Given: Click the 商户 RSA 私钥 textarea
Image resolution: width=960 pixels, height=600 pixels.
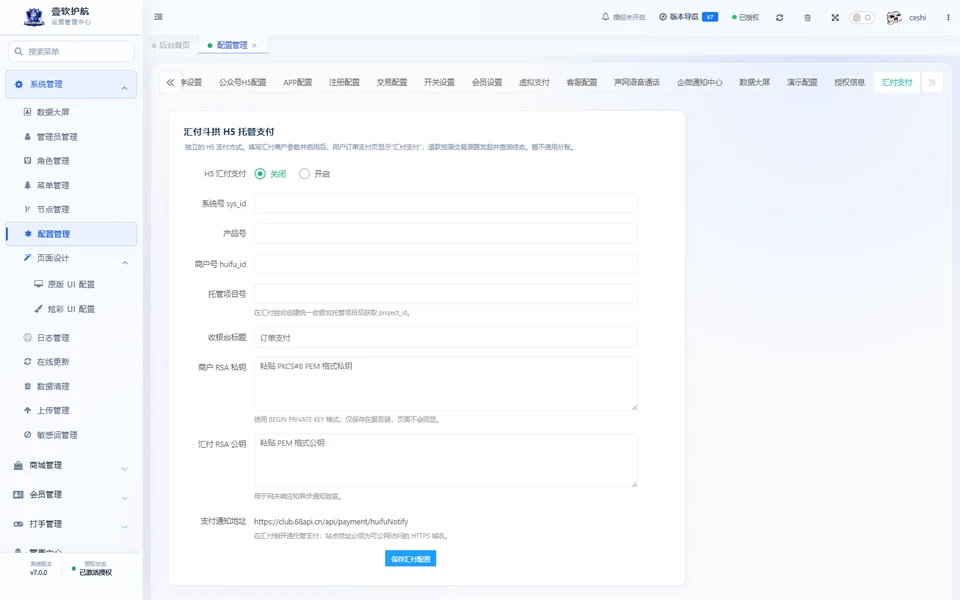Looking at the screenshot, I should 446,384.
